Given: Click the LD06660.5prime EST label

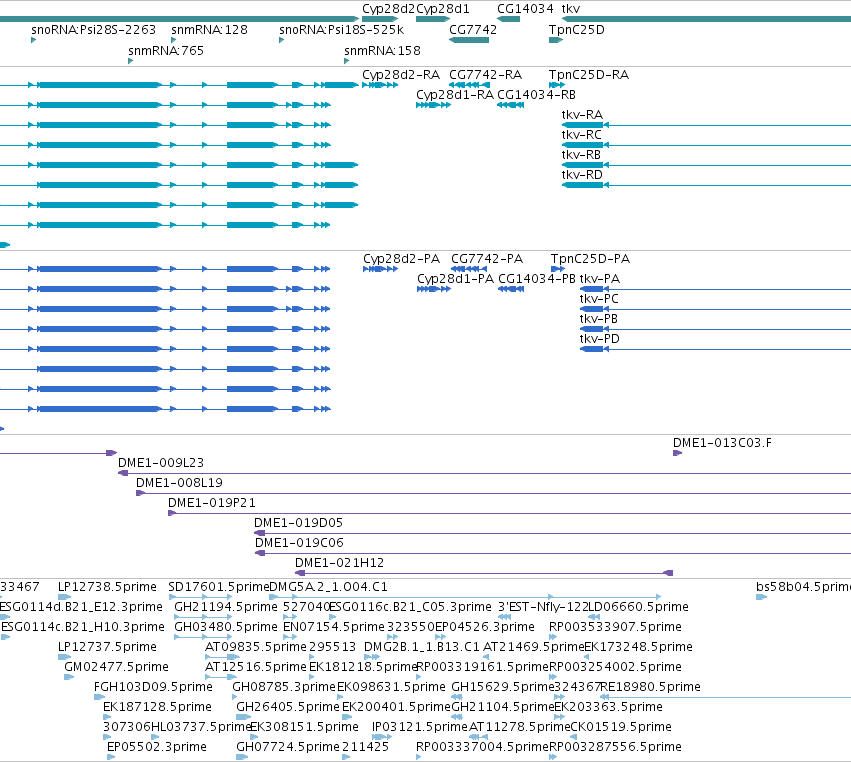Looking at the screenshot, I should coord(638,607).
